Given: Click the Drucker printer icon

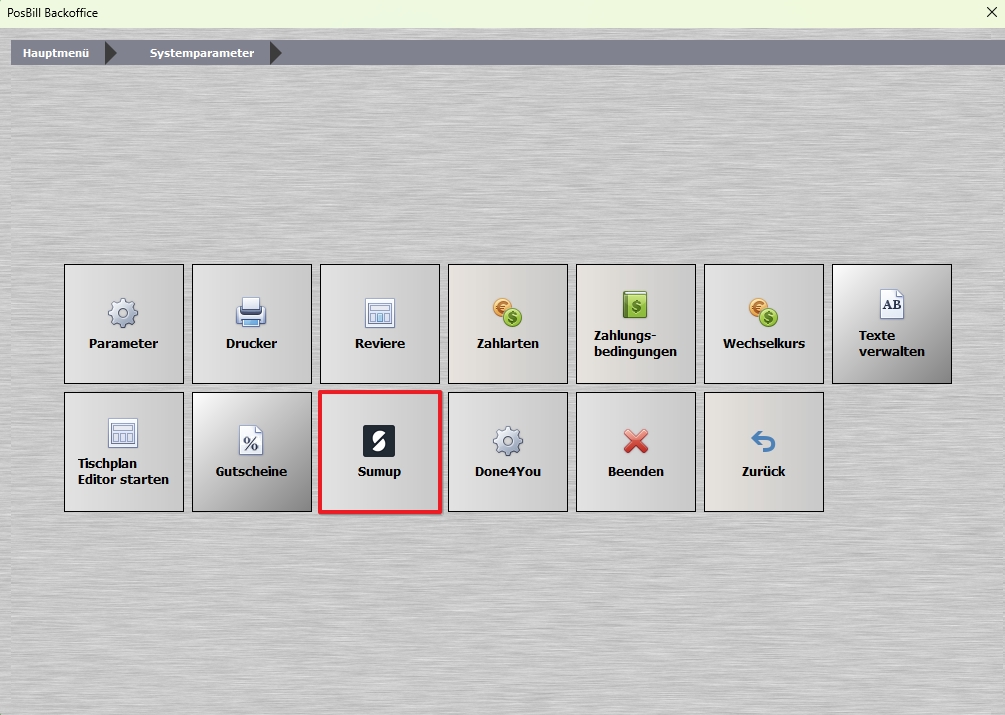Looking at the screenshot, I should point(251,314).
